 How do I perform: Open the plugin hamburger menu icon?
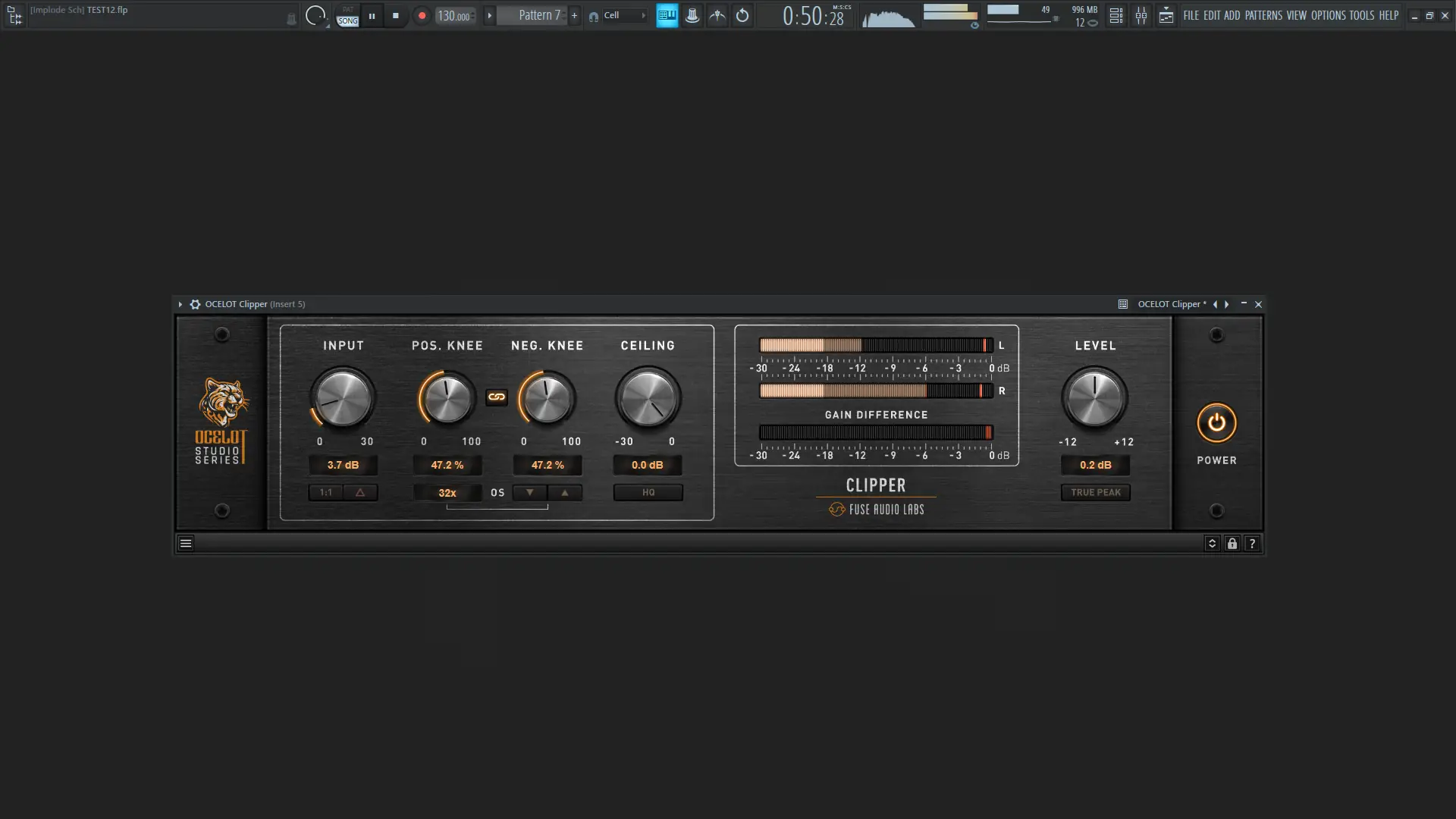point(186,543)
